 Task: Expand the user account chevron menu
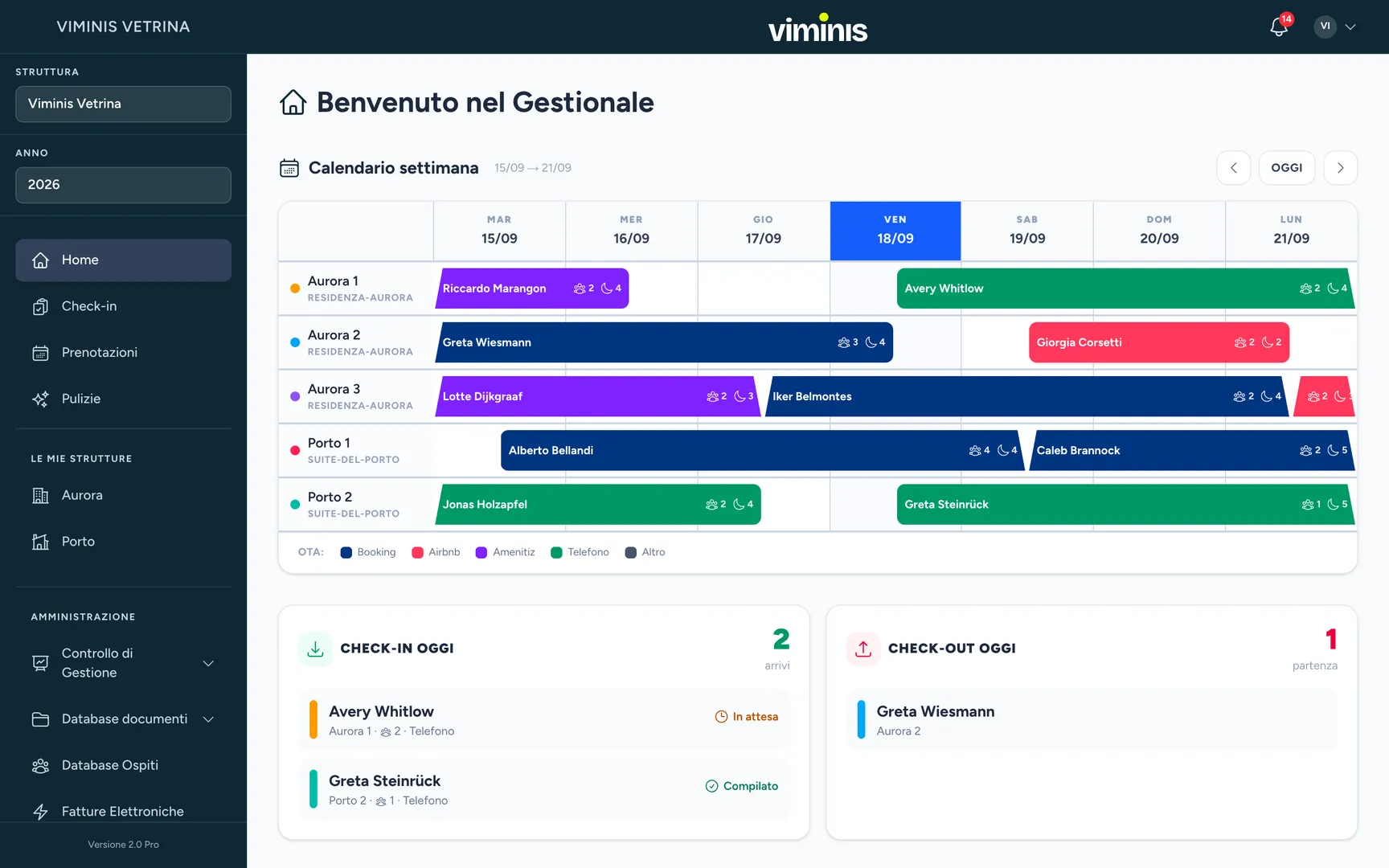1350,27
